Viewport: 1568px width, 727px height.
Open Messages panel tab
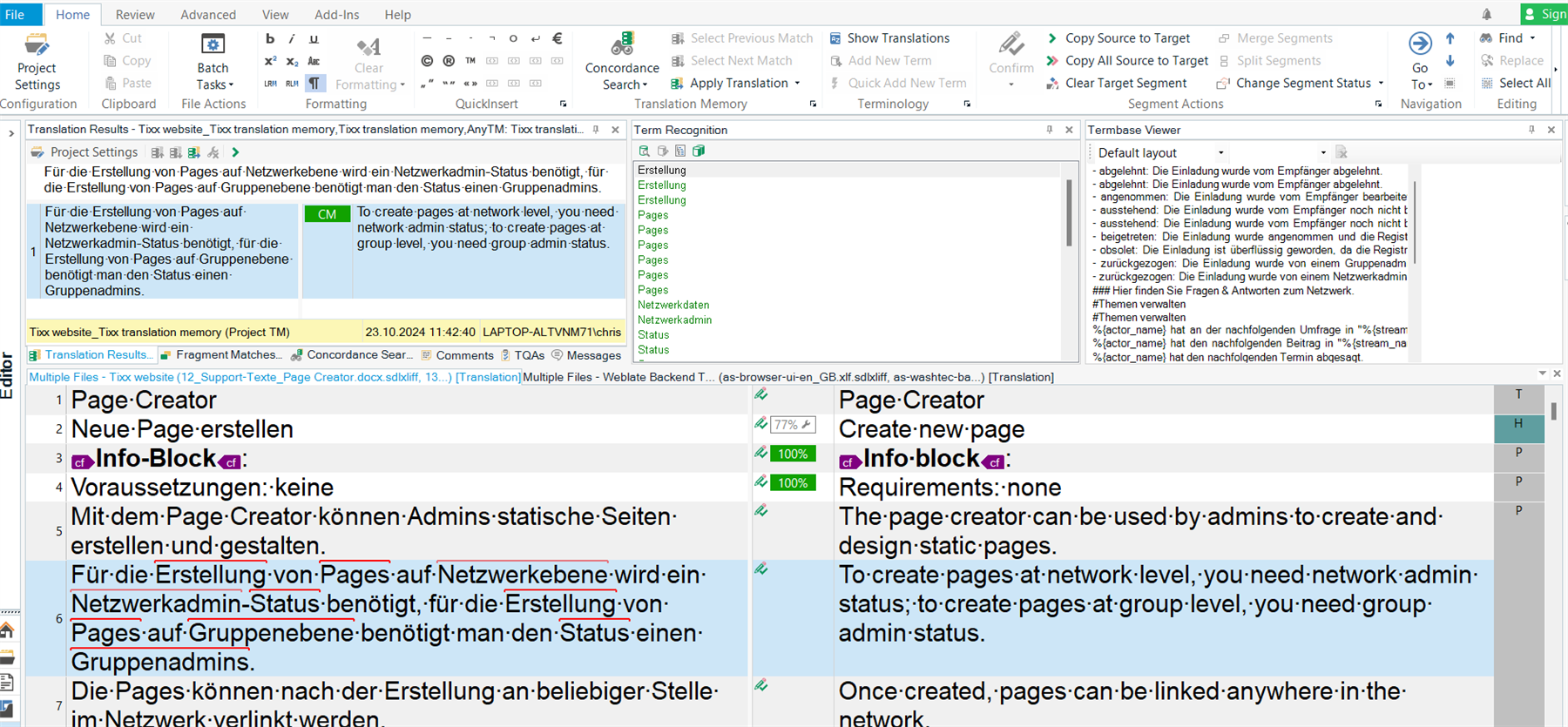[586, 355]
